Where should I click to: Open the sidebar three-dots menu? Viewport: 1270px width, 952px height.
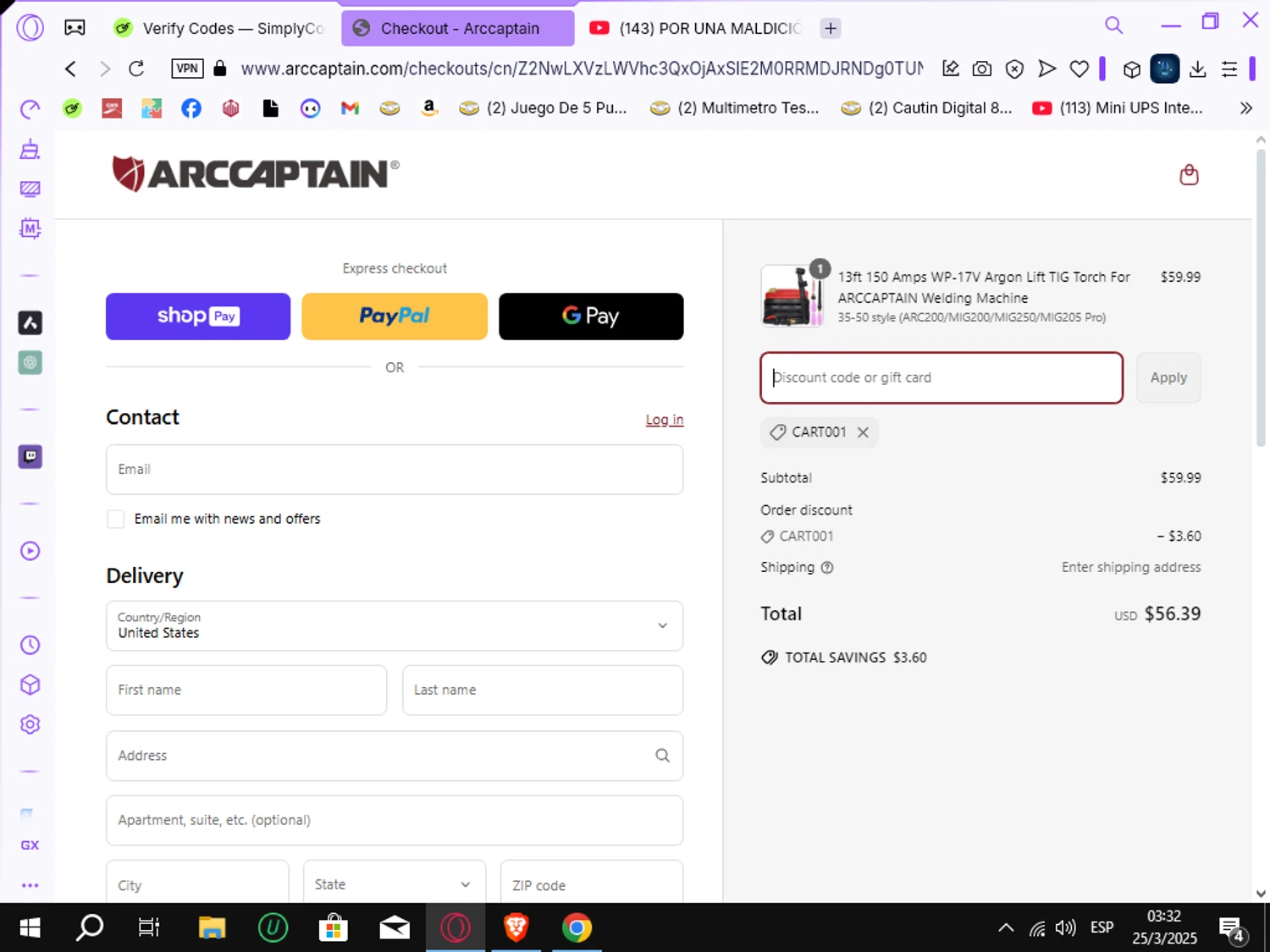point(30,885)
